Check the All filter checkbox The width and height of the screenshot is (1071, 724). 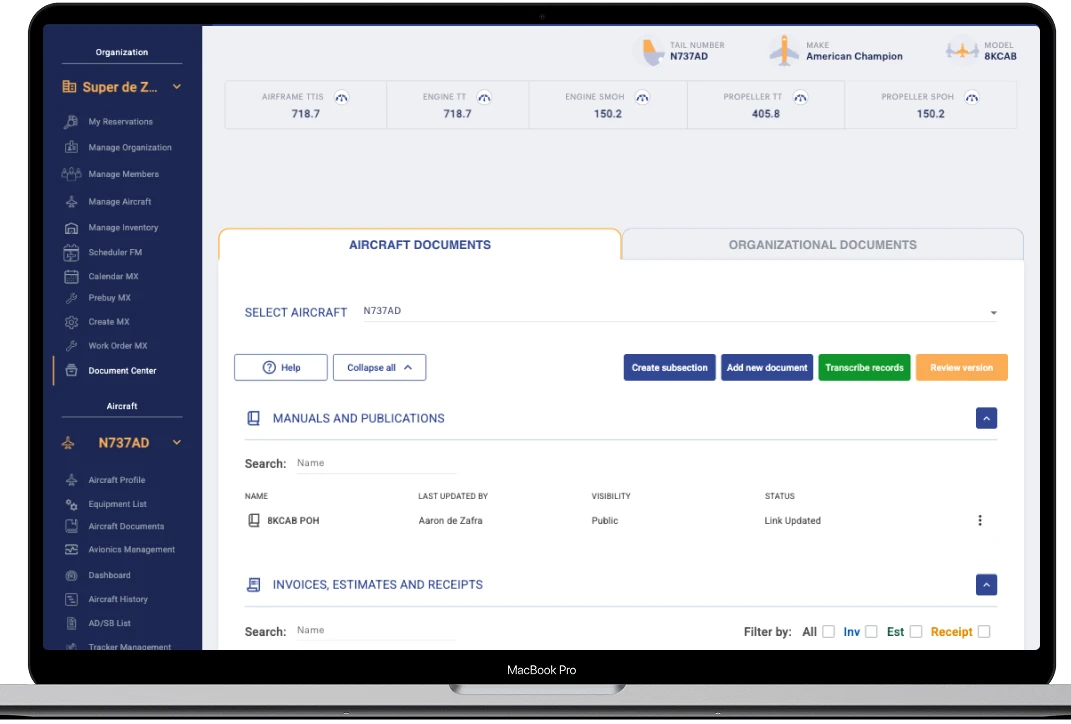coord(829,632)
